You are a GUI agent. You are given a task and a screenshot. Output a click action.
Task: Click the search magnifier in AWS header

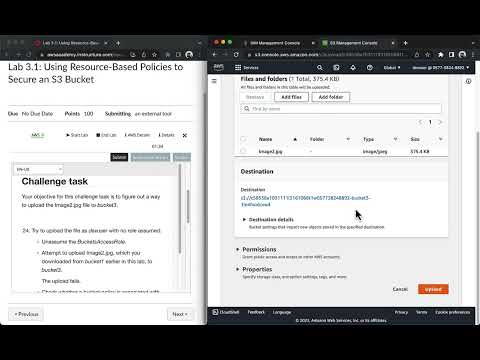click(x=320, y=68)
